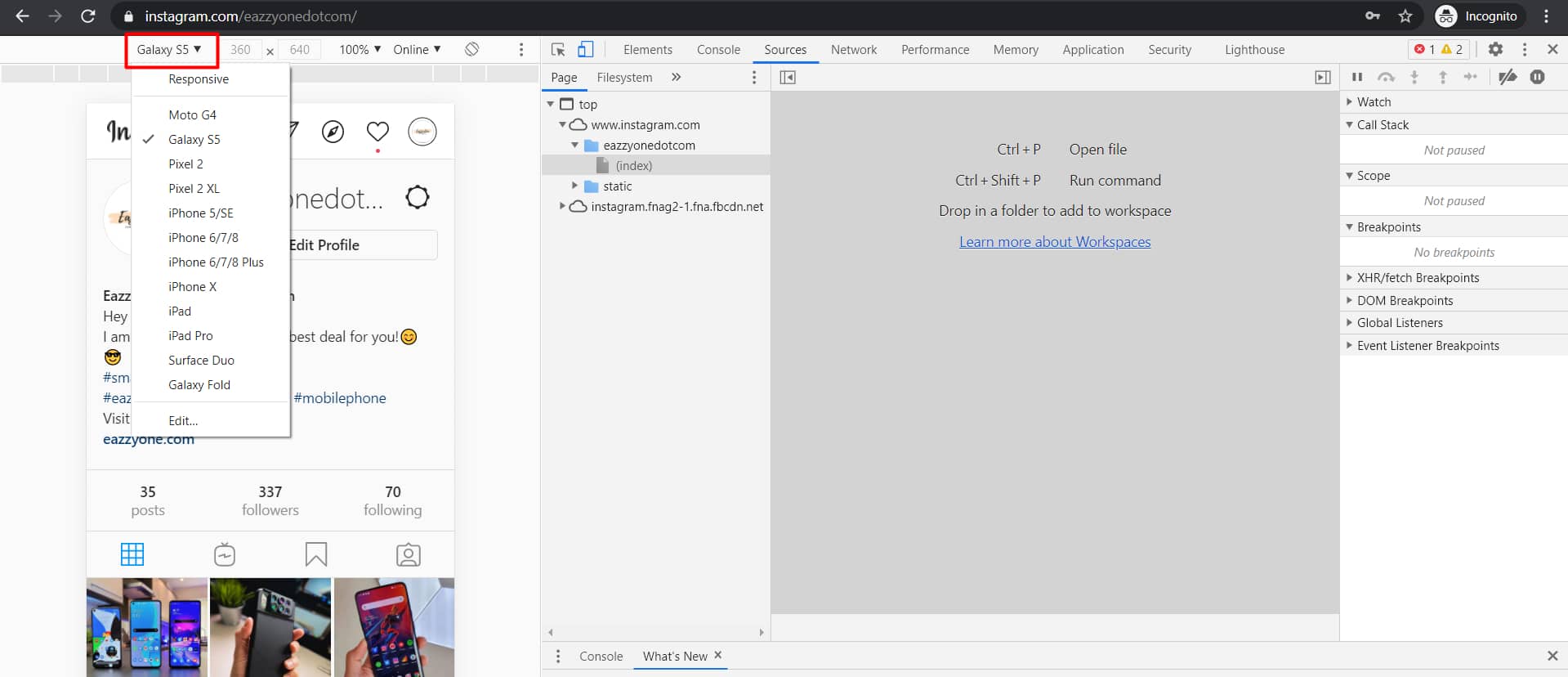Open the Galaxy S5 device dropdown
The image size is (1568, 677).
pos(170,50)
